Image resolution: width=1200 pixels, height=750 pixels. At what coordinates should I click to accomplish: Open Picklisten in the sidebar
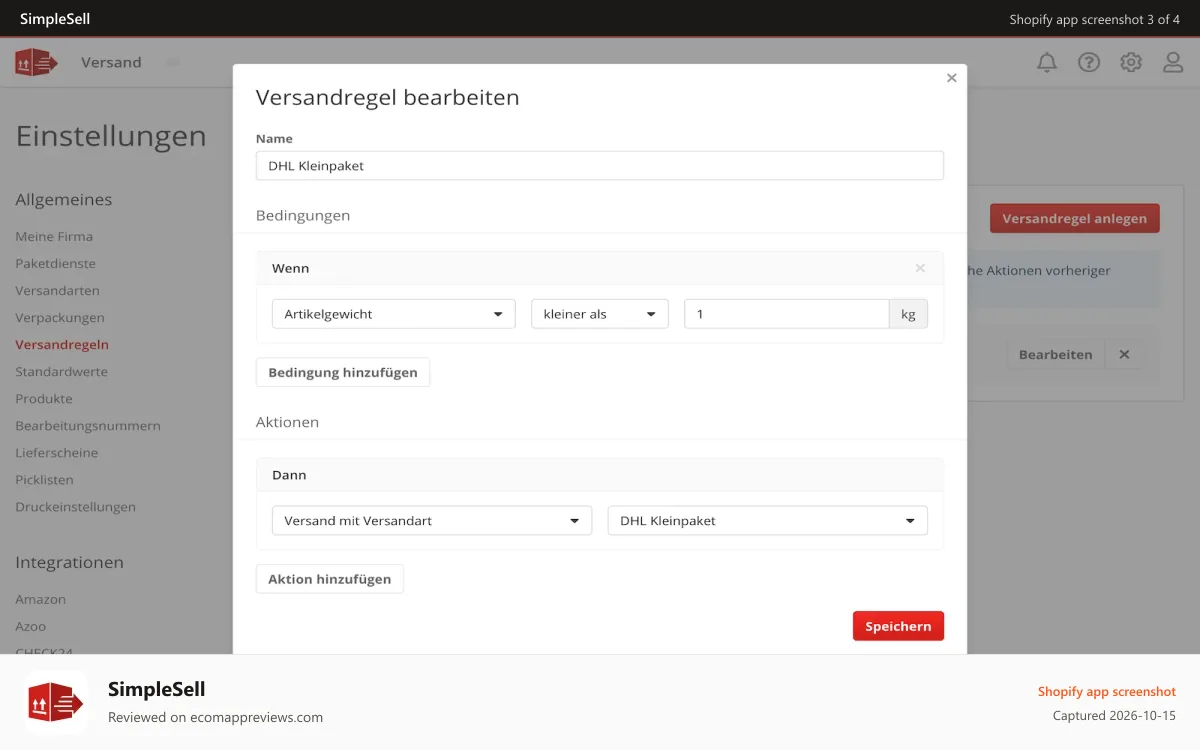click(x=45, y=480)
